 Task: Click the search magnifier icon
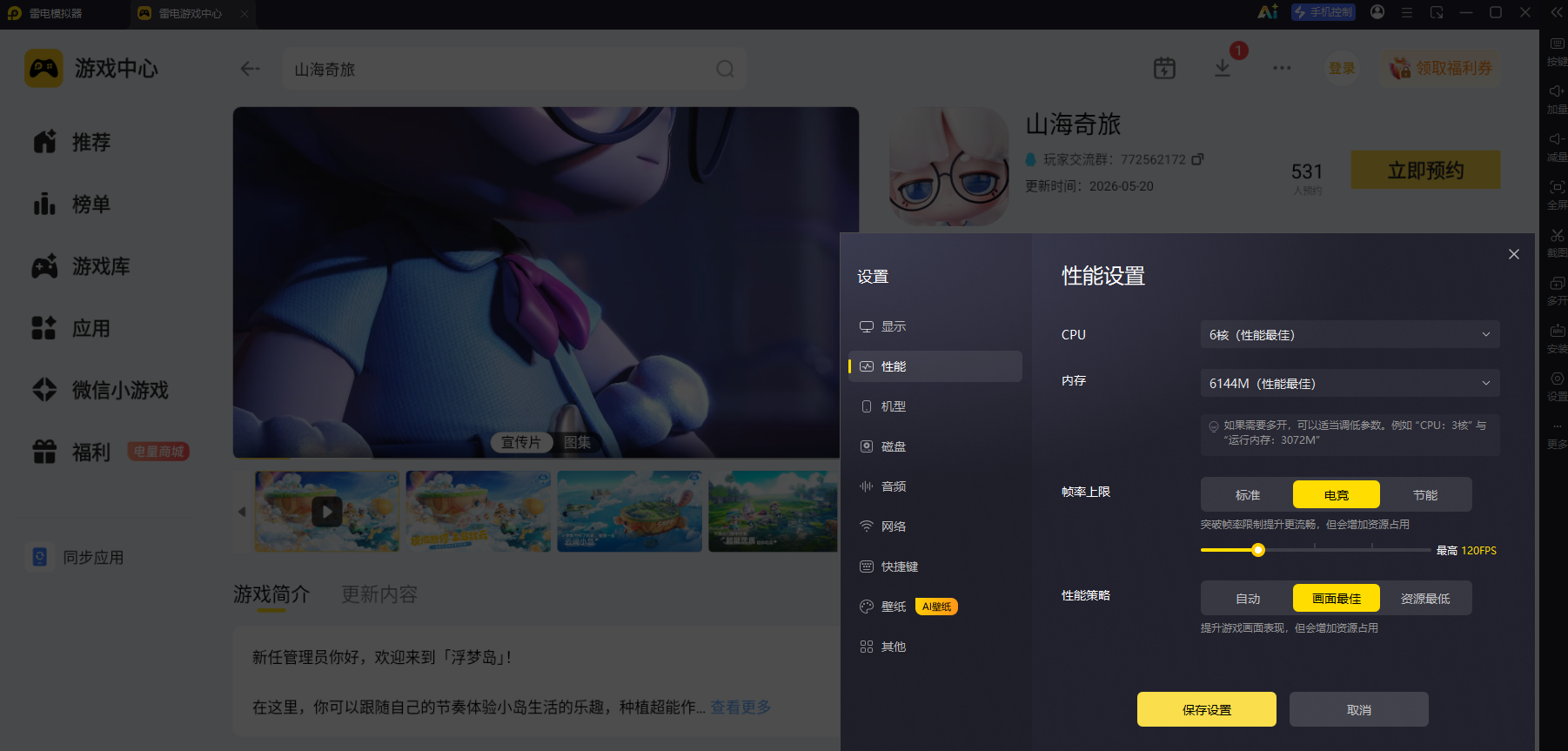(725, 69)
